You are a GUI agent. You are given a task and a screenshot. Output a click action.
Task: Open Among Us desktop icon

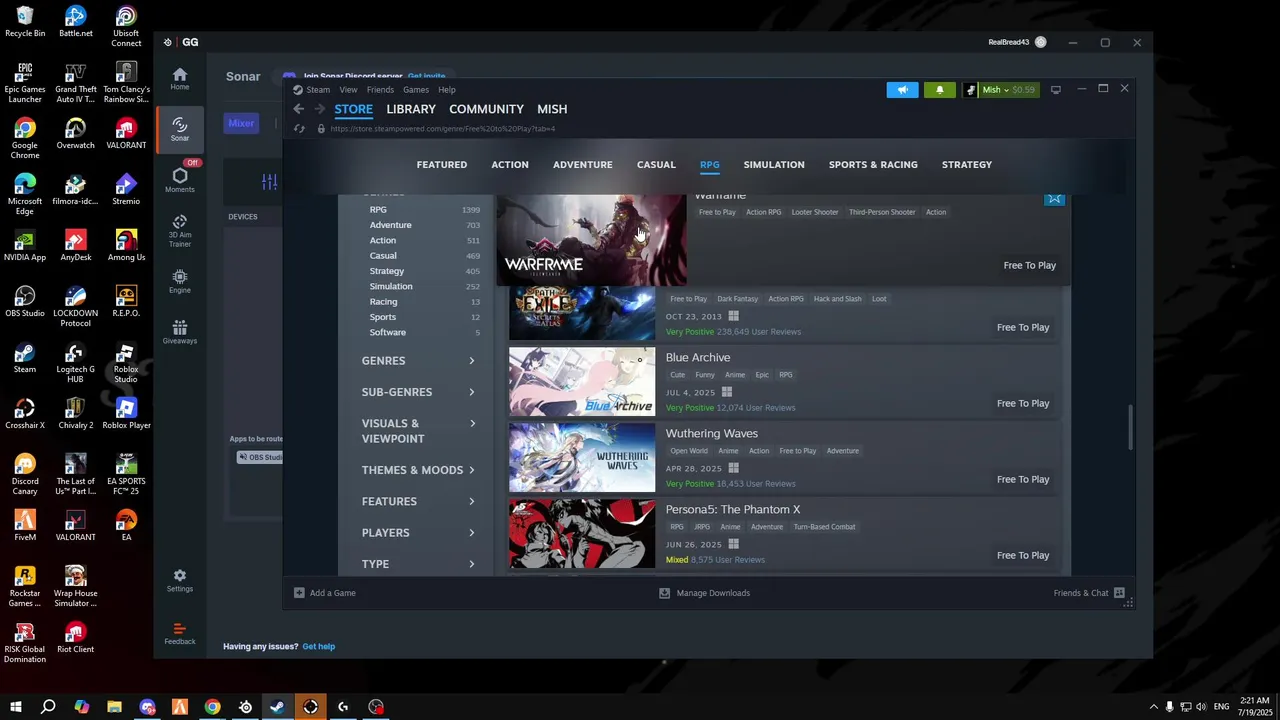tap(126, 246)
